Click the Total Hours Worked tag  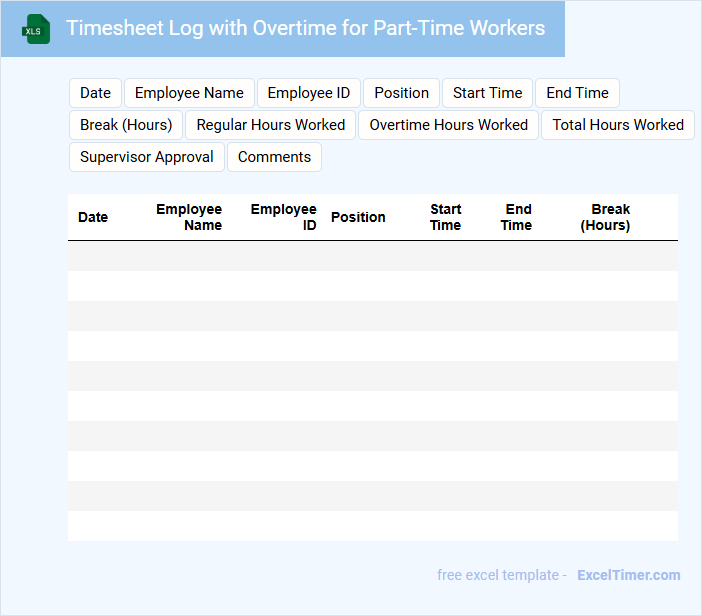(618, 125)
